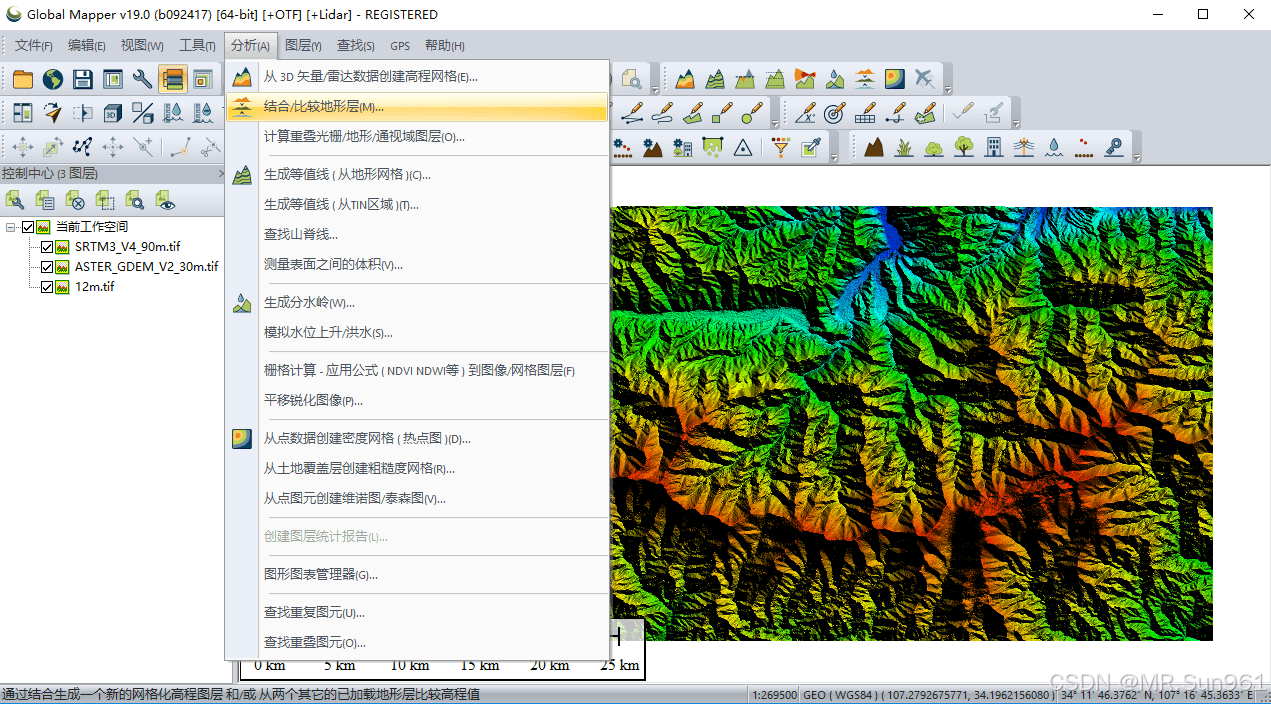Open the 查找 menu
Screen dimensions: 1271x704
point(356,46)
